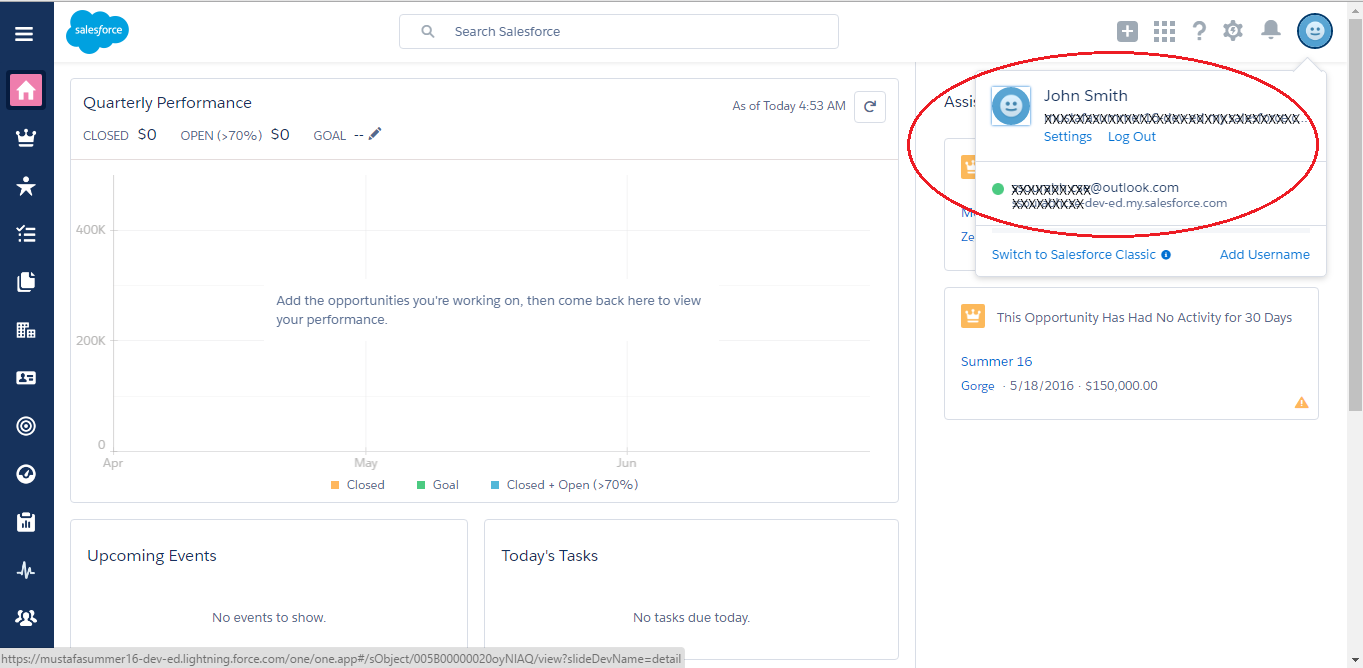Open Leads star-person icon in sidebar

pos(26,186)
